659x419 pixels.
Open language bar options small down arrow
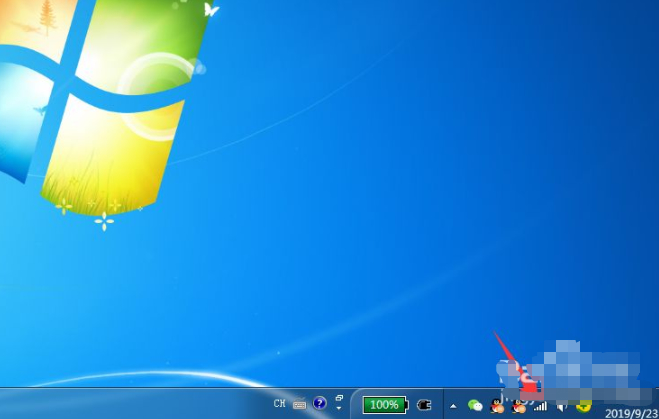pos(339,409)
